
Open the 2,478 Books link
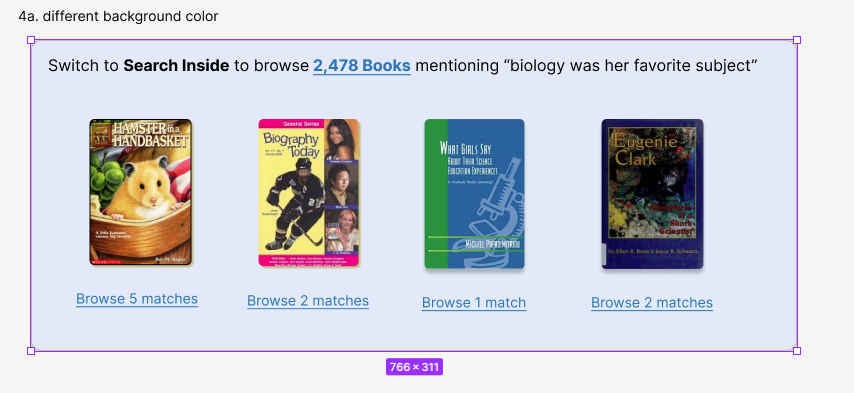(x=362, y=66)
